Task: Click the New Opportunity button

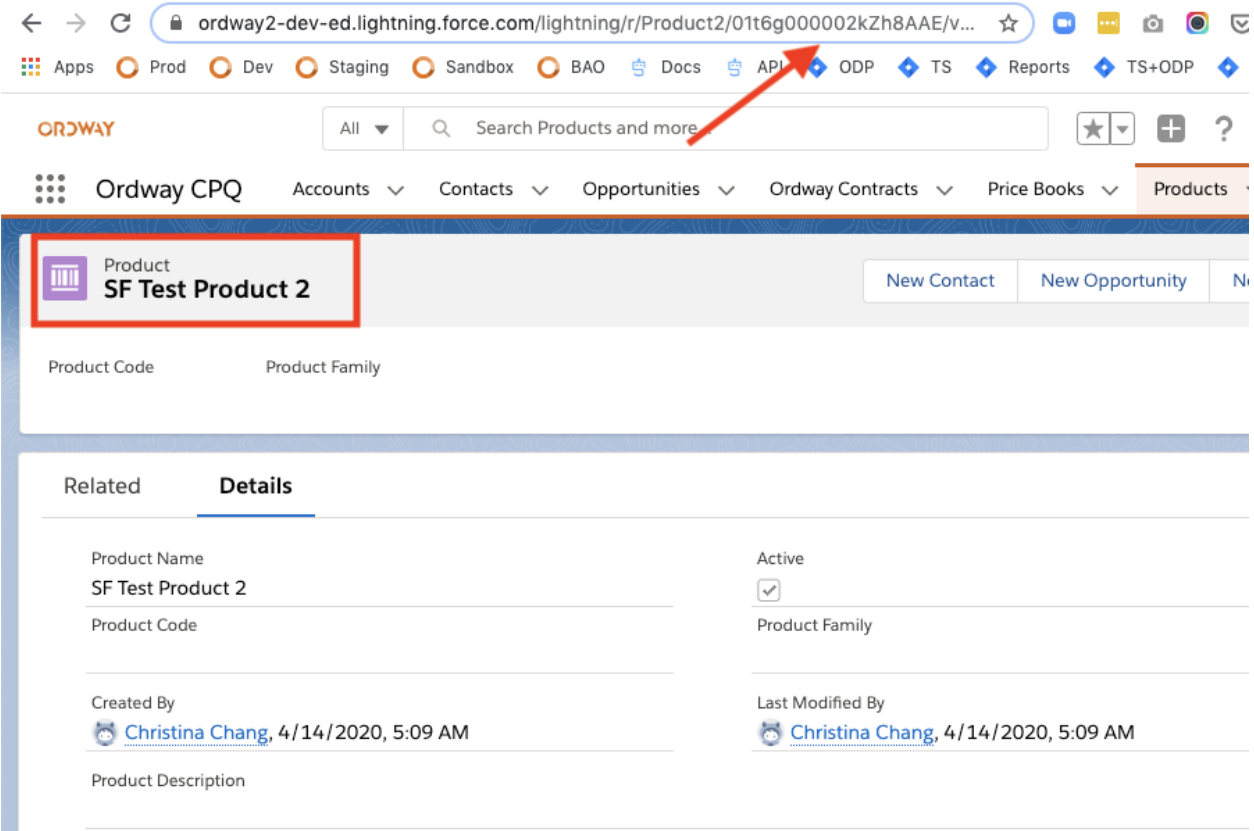Action: [x=1113, y=281]
